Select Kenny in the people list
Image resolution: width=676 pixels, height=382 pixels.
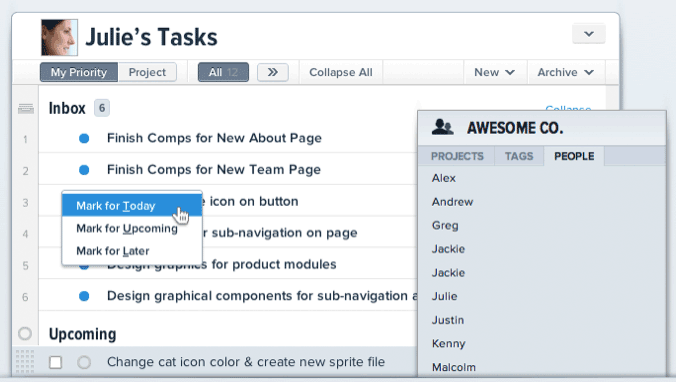pos(448,344)
